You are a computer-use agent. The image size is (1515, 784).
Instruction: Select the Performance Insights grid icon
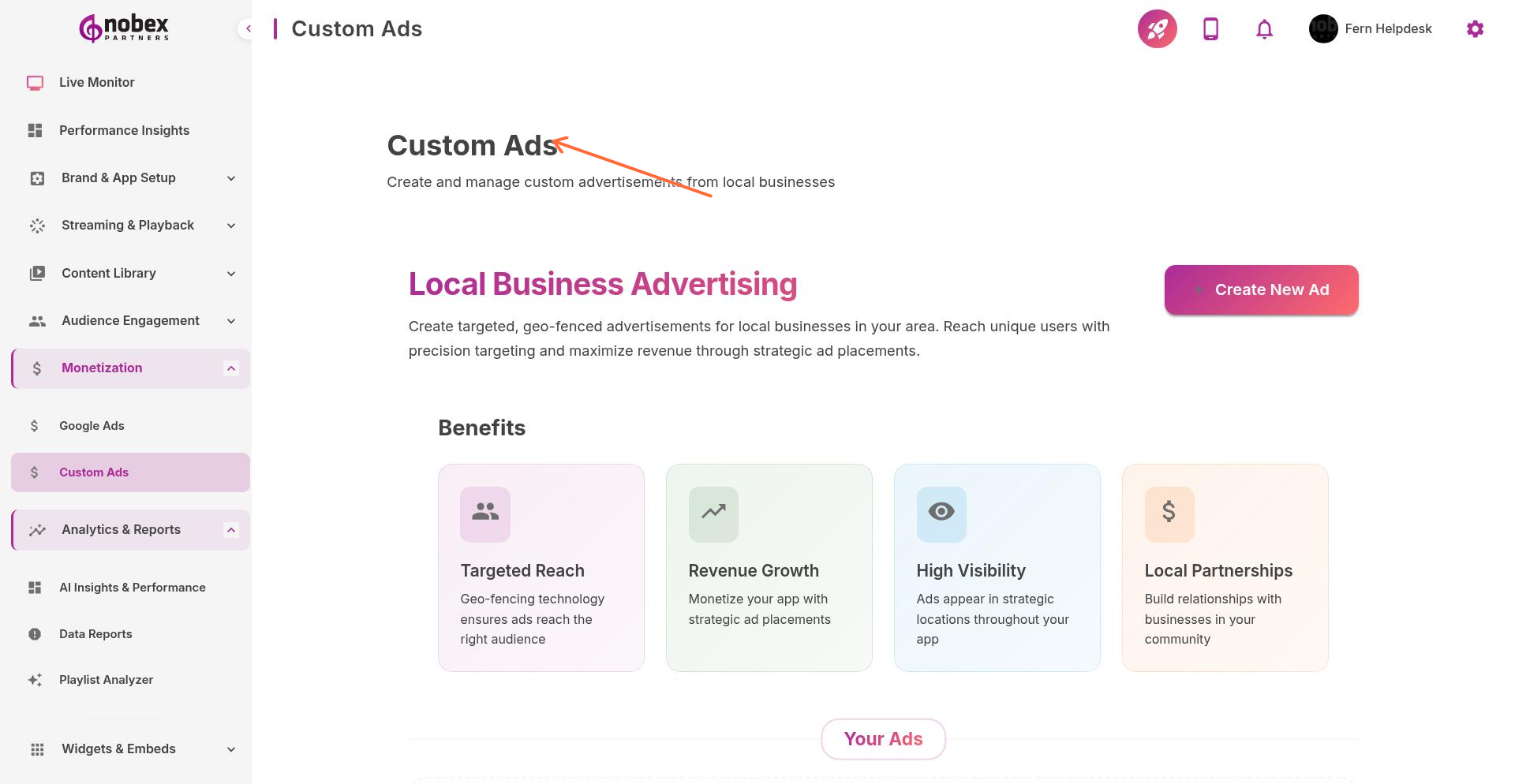click(35, 130)
